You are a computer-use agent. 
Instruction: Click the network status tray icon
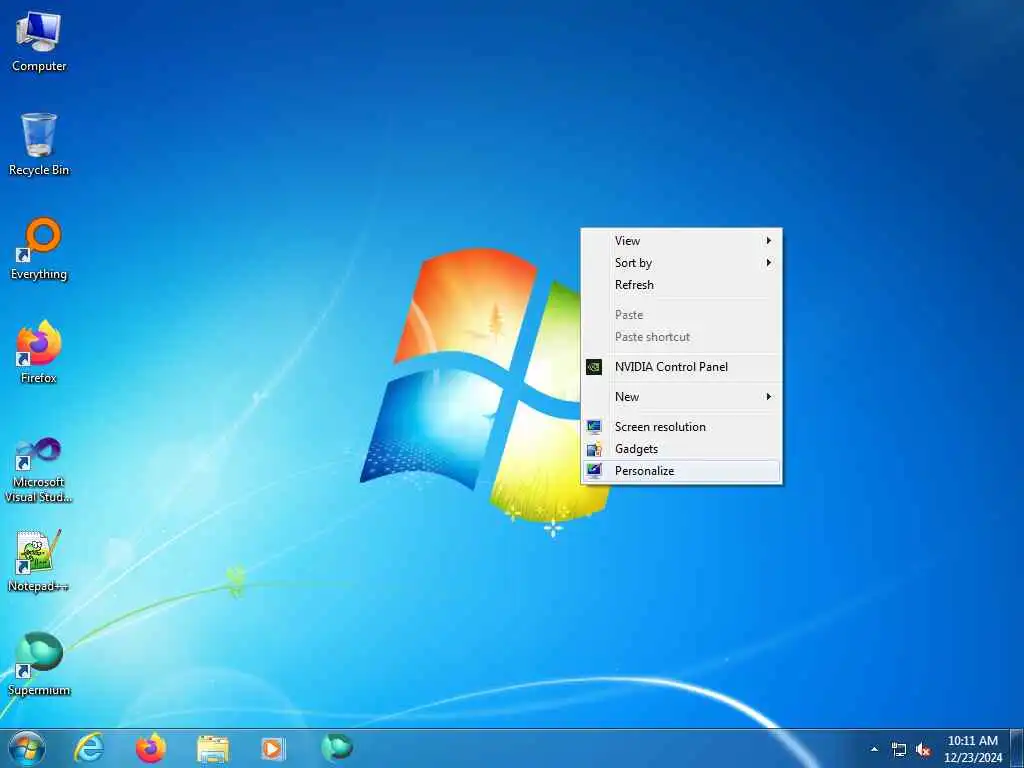point(899,750)
